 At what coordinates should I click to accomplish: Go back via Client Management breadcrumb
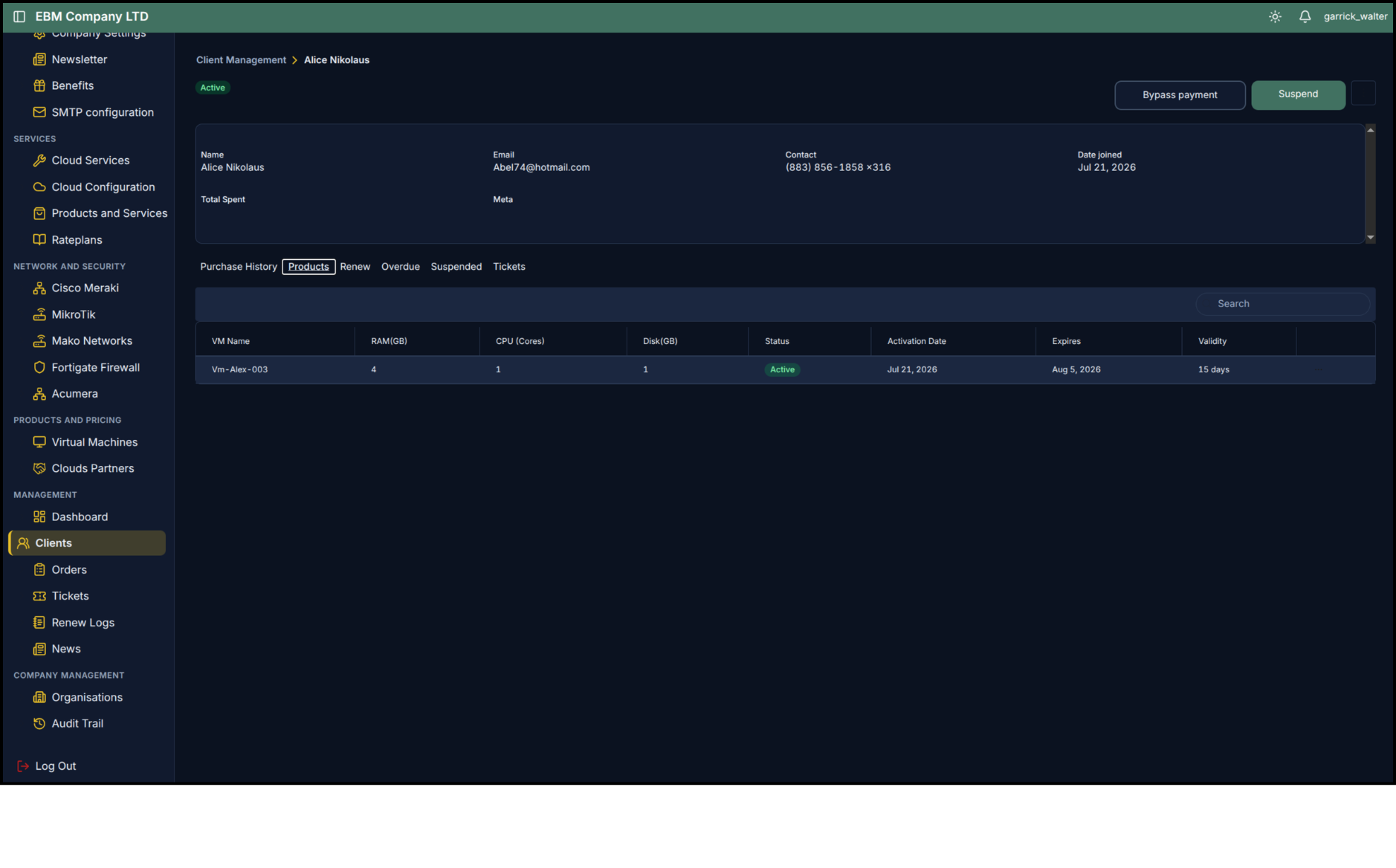[x=241, y=60]
